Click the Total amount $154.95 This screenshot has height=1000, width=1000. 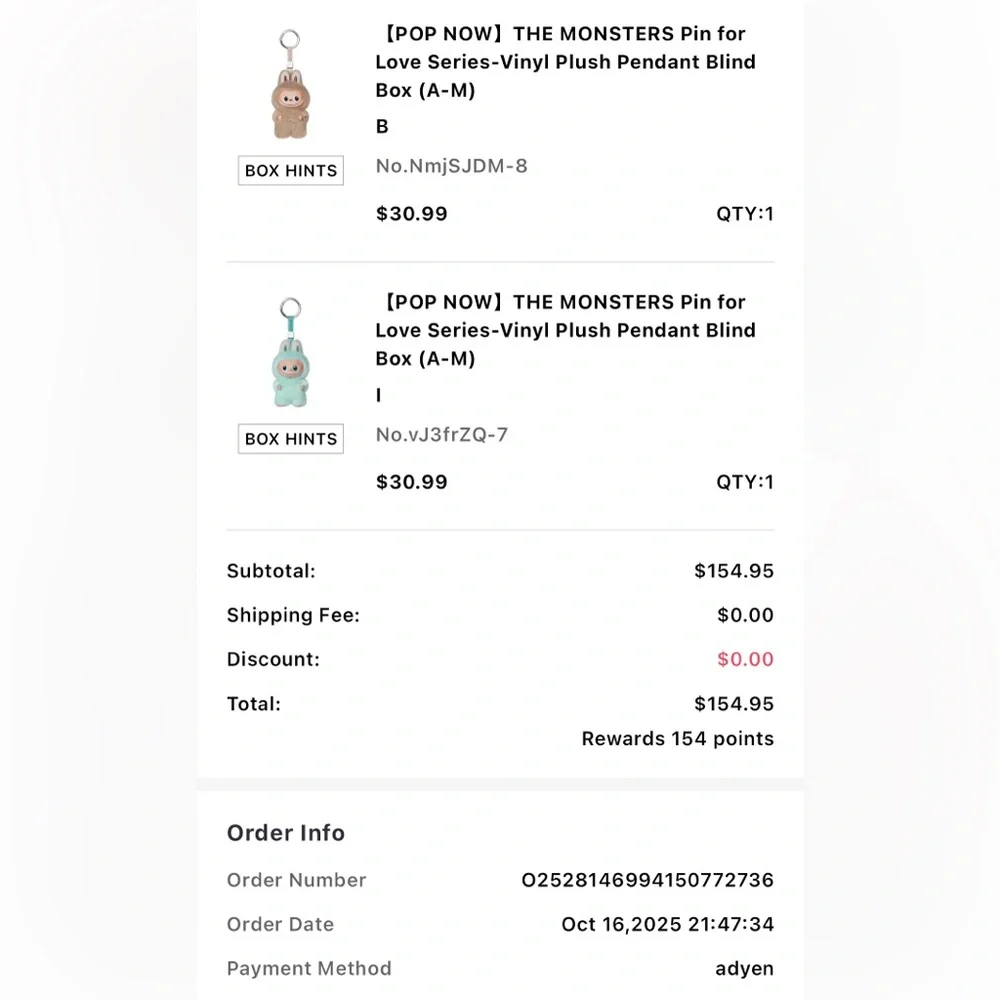tap(734, 704)
